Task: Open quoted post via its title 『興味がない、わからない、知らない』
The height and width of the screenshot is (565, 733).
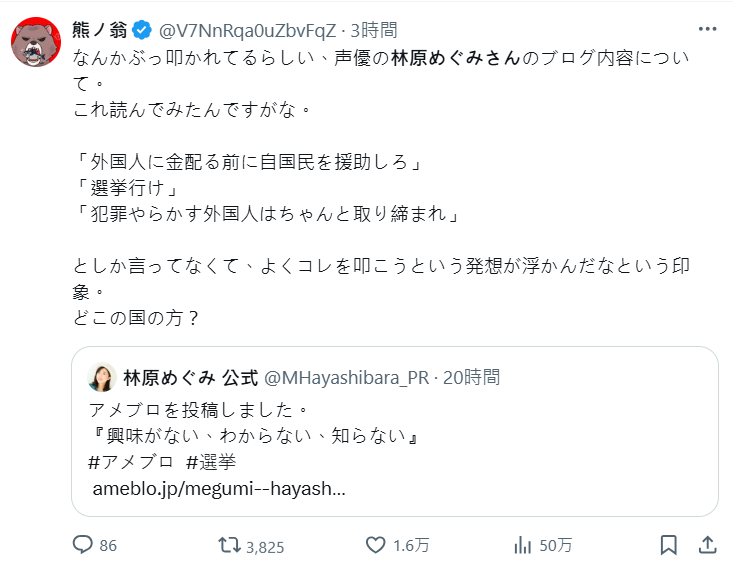Action: click(252, 436)
